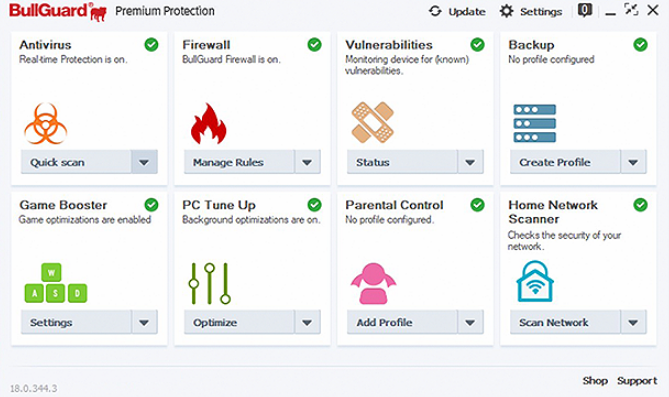669x397 pixels.
Task: Click the Firewall green status checkmark
Action: coord(314,44)
